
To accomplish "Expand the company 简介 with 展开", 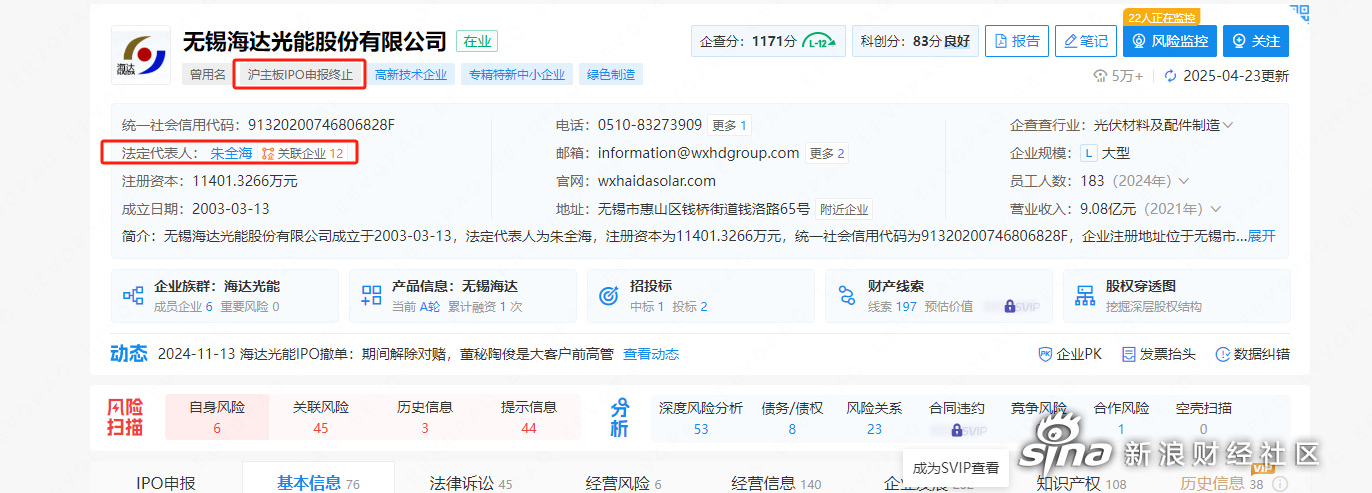I will [x=1262, y=237].
